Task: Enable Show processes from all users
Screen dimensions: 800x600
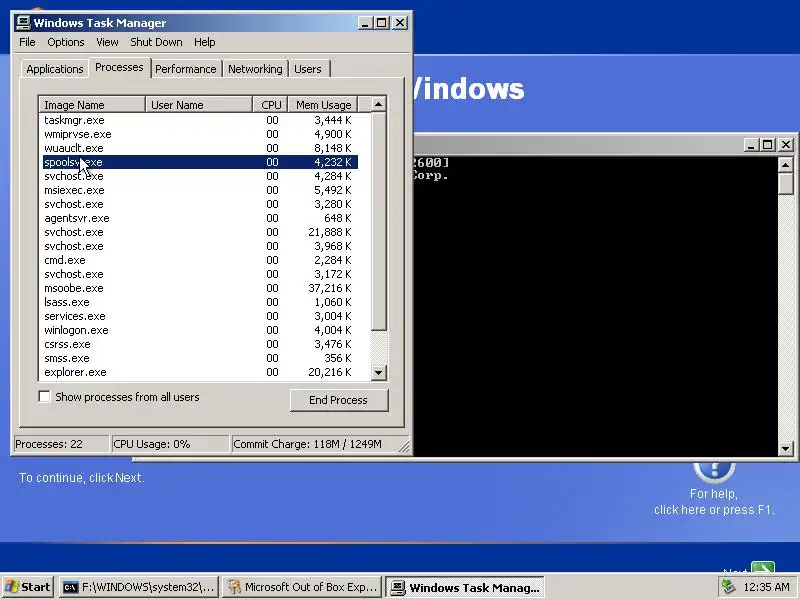Action: point(45,396)
